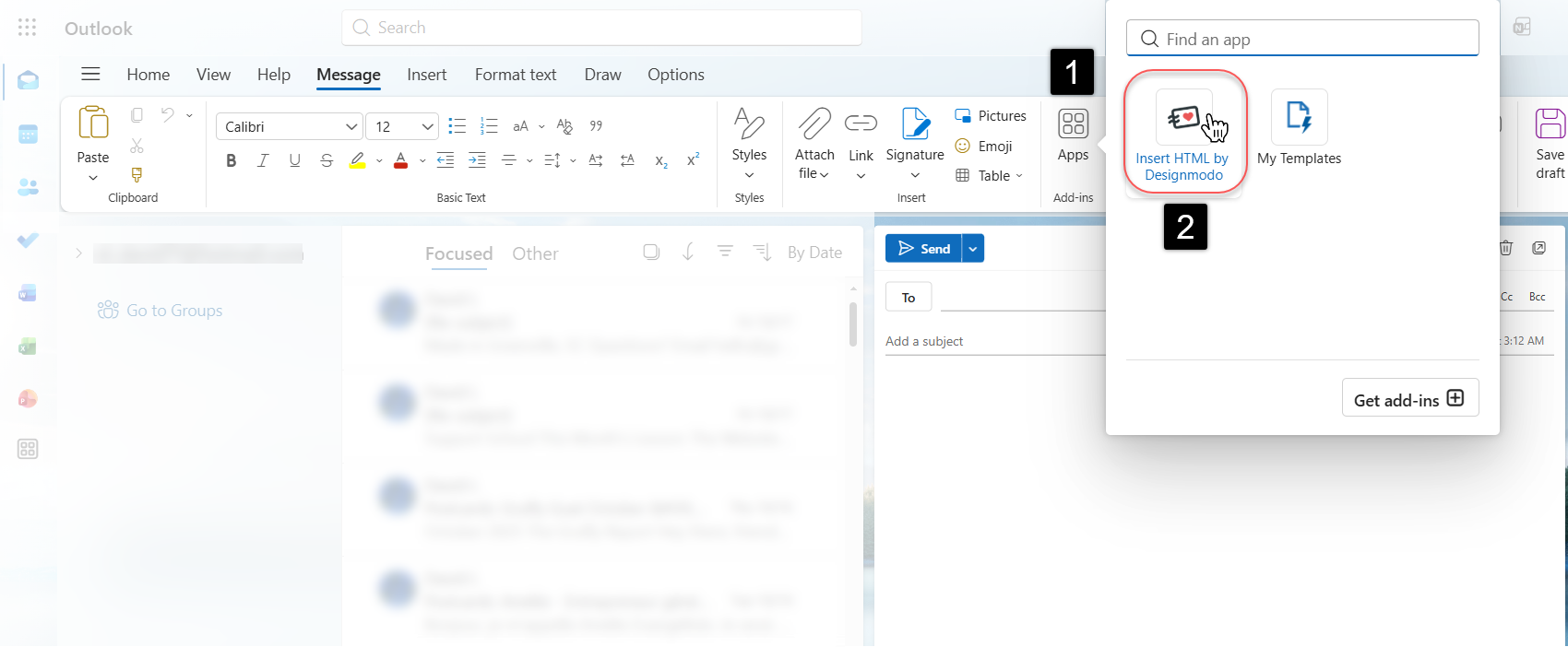Open the Apps add-ins button
The height and width of the screenshot is (647, 1568).
pos(1073,135)
